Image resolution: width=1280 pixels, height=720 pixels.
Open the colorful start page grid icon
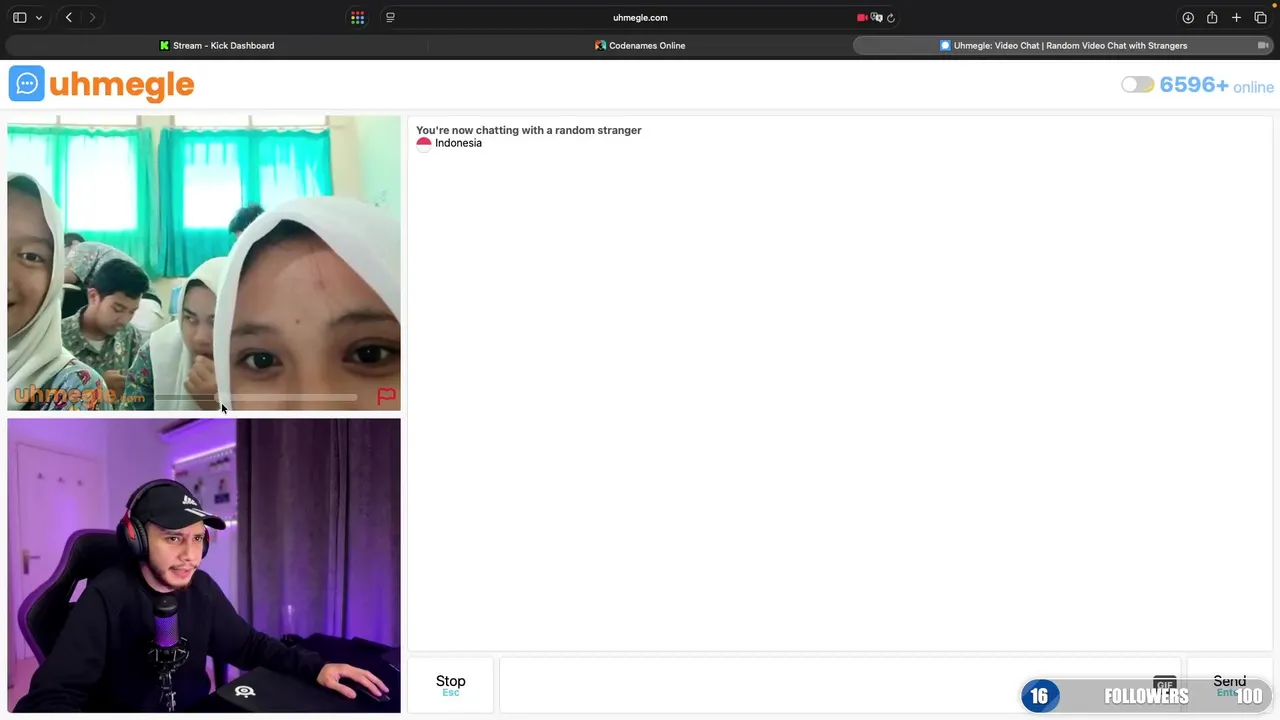coord(357,17)
